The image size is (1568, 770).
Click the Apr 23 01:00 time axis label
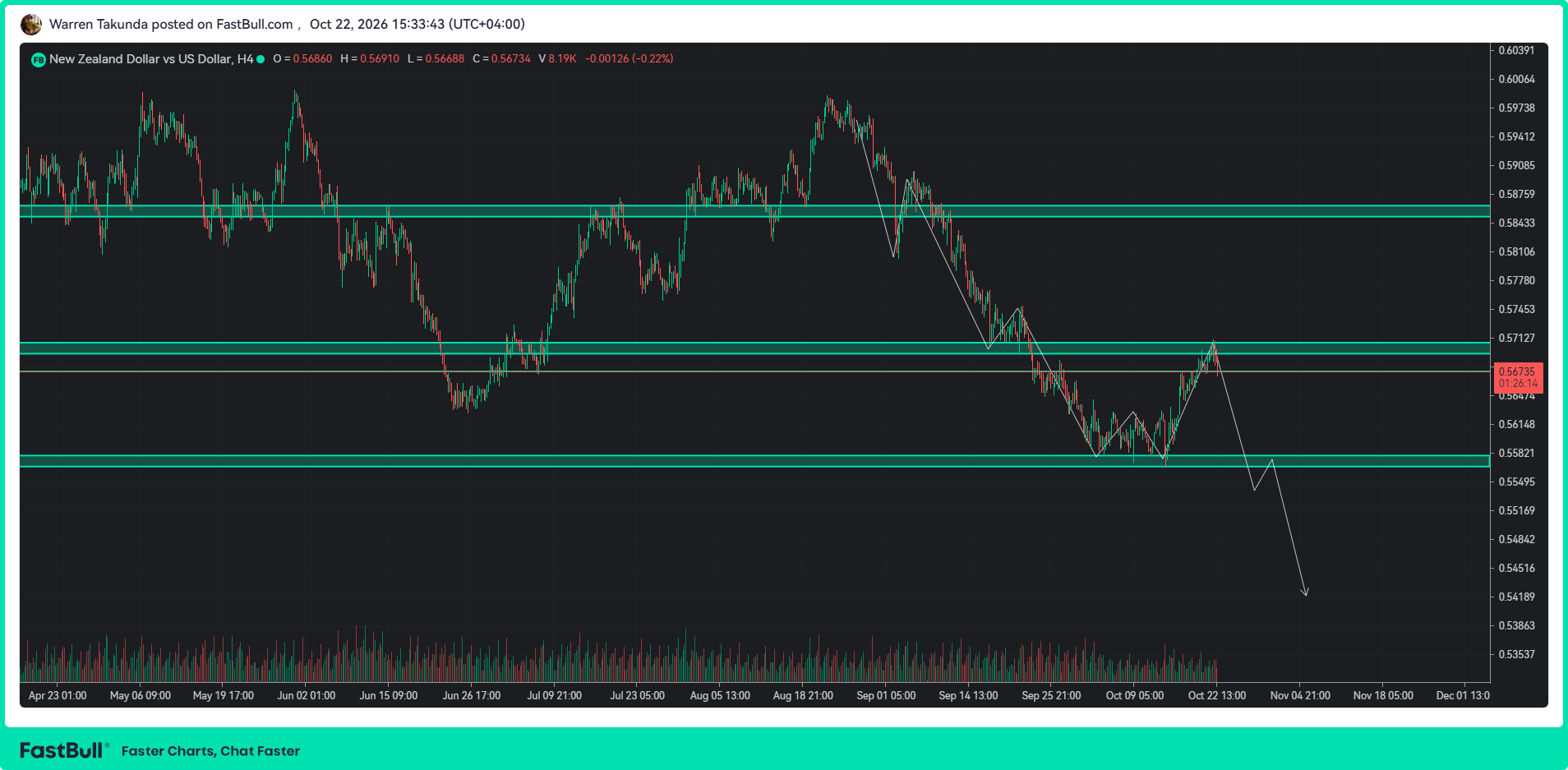pos(58,695)
